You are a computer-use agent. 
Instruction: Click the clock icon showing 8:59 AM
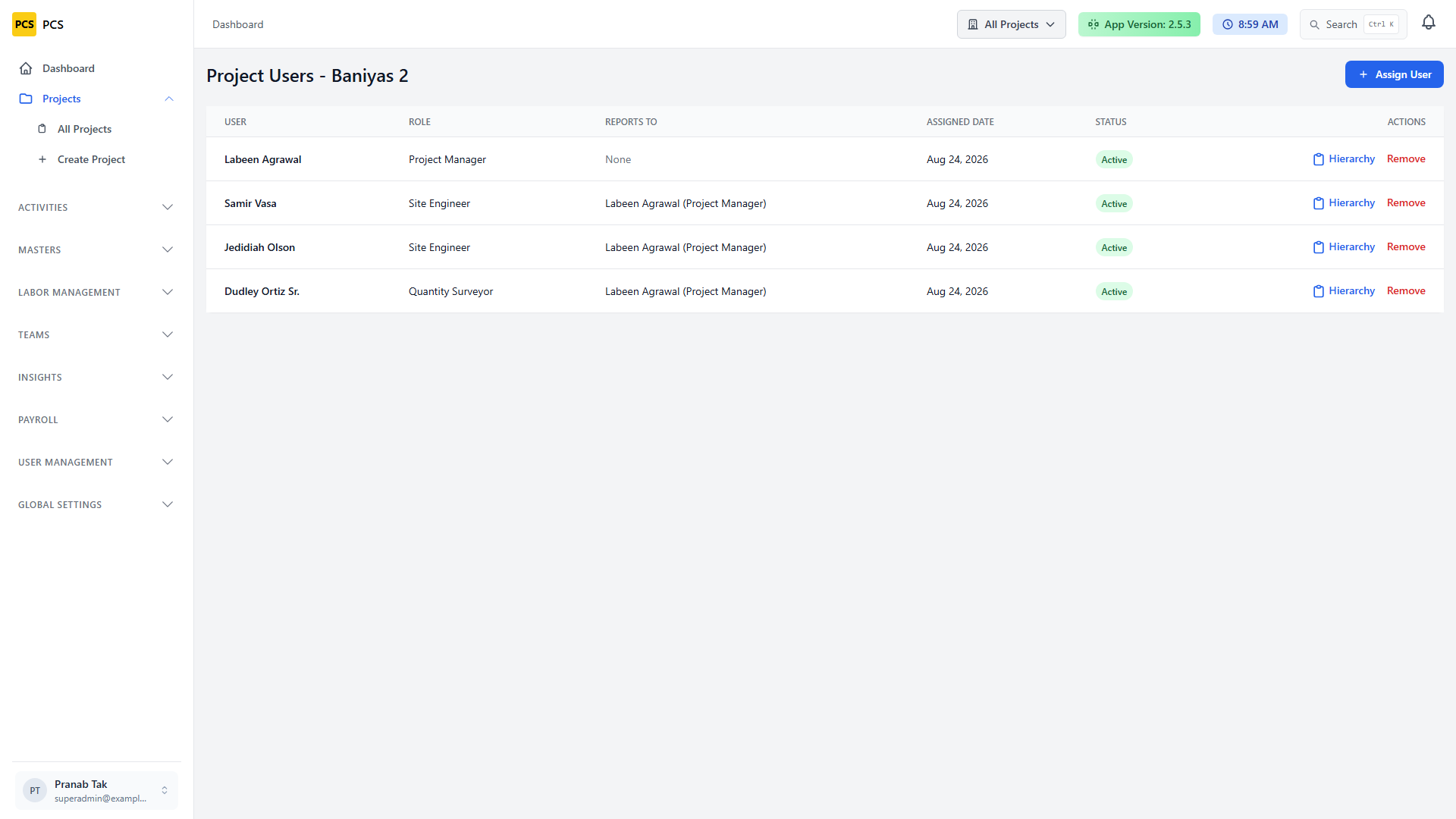[1228, 24]
